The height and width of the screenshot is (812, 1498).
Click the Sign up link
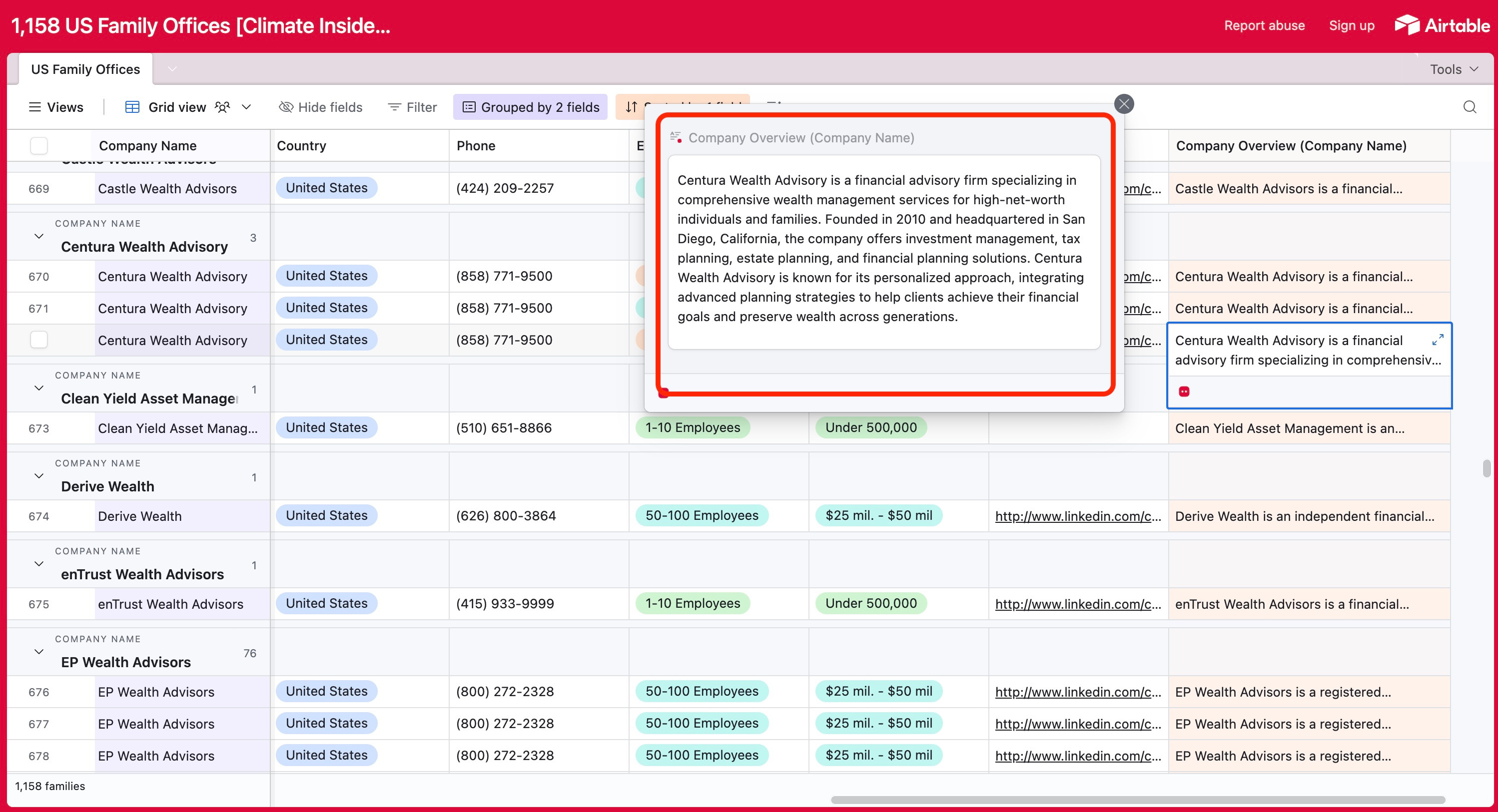tap(1351, 25)
